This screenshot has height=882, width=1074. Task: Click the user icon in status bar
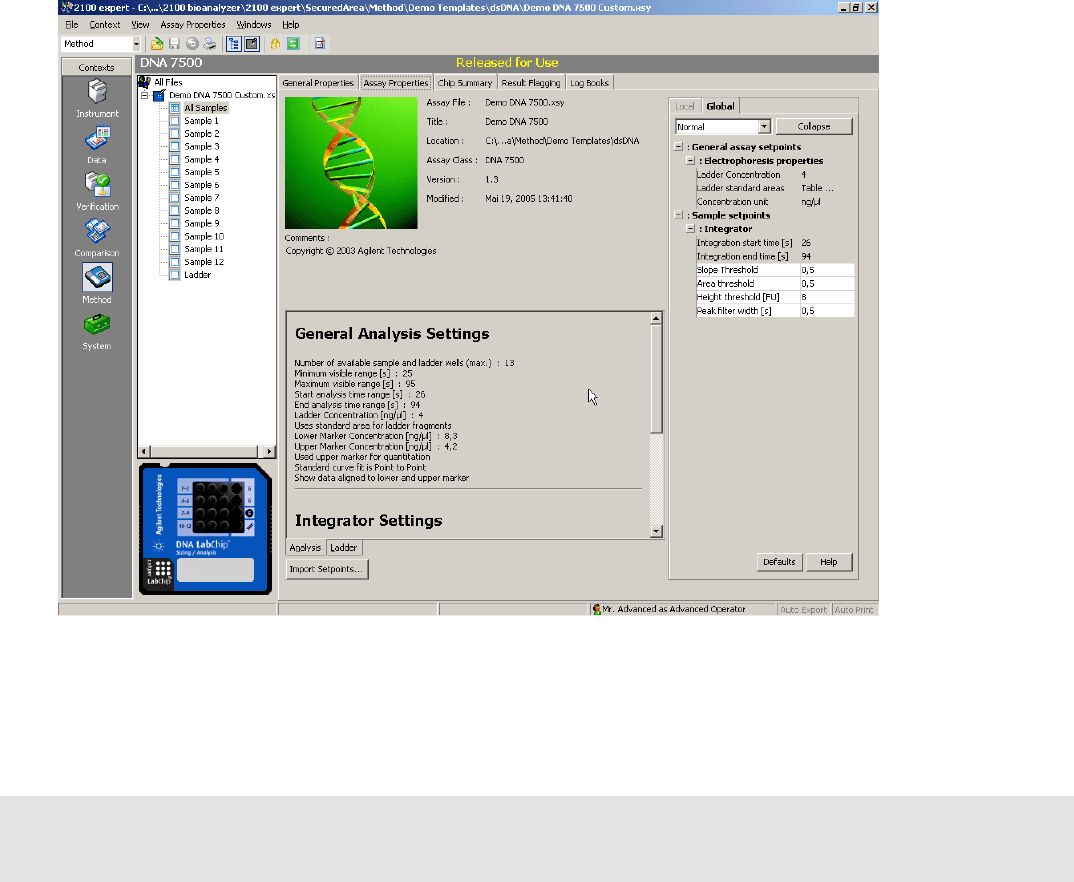tap(597, 609)
